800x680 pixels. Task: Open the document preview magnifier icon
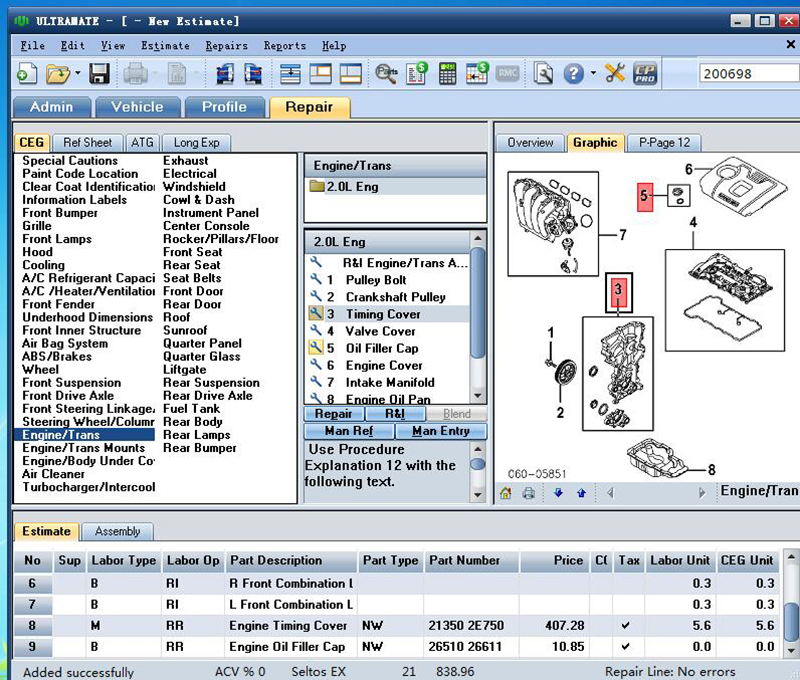pos(543,74)
